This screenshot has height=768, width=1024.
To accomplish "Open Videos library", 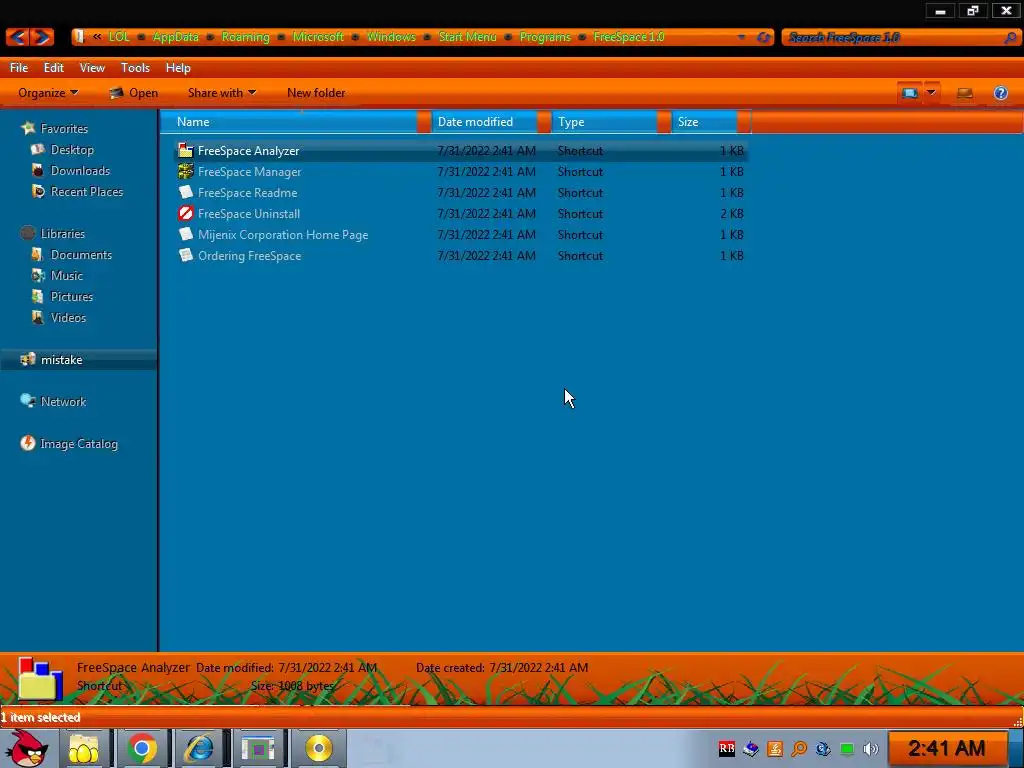I will pyautogui.click(x=68, y=317).
